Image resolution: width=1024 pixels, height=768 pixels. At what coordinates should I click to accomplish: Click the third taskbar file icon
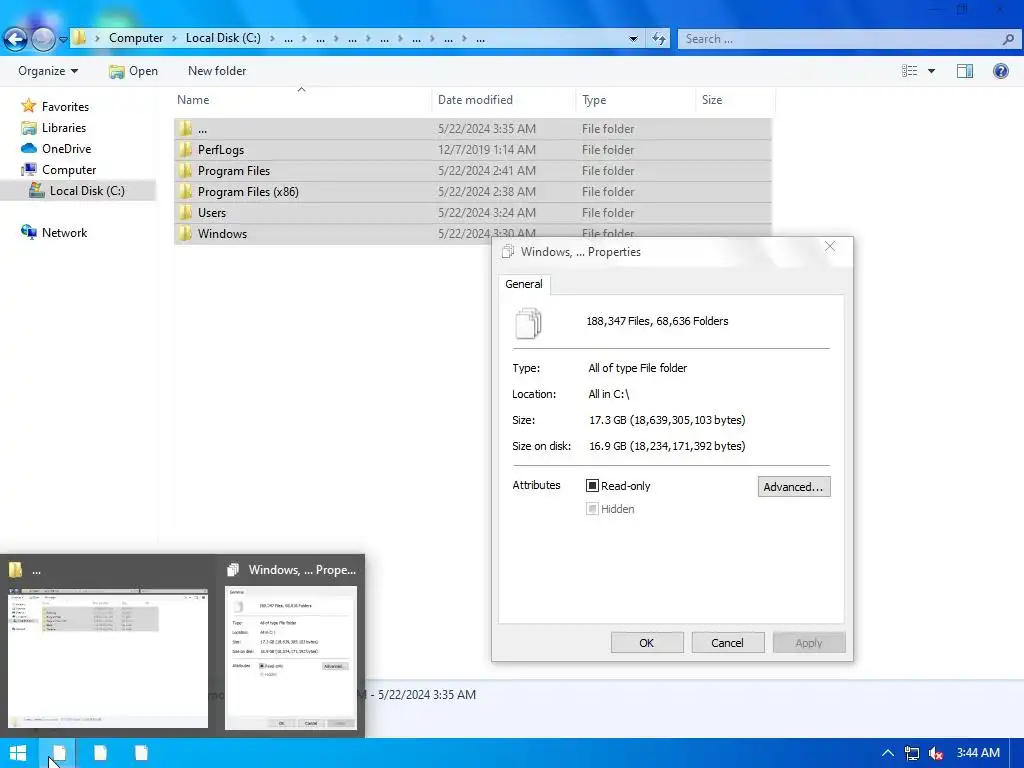[x=141, y=753]
